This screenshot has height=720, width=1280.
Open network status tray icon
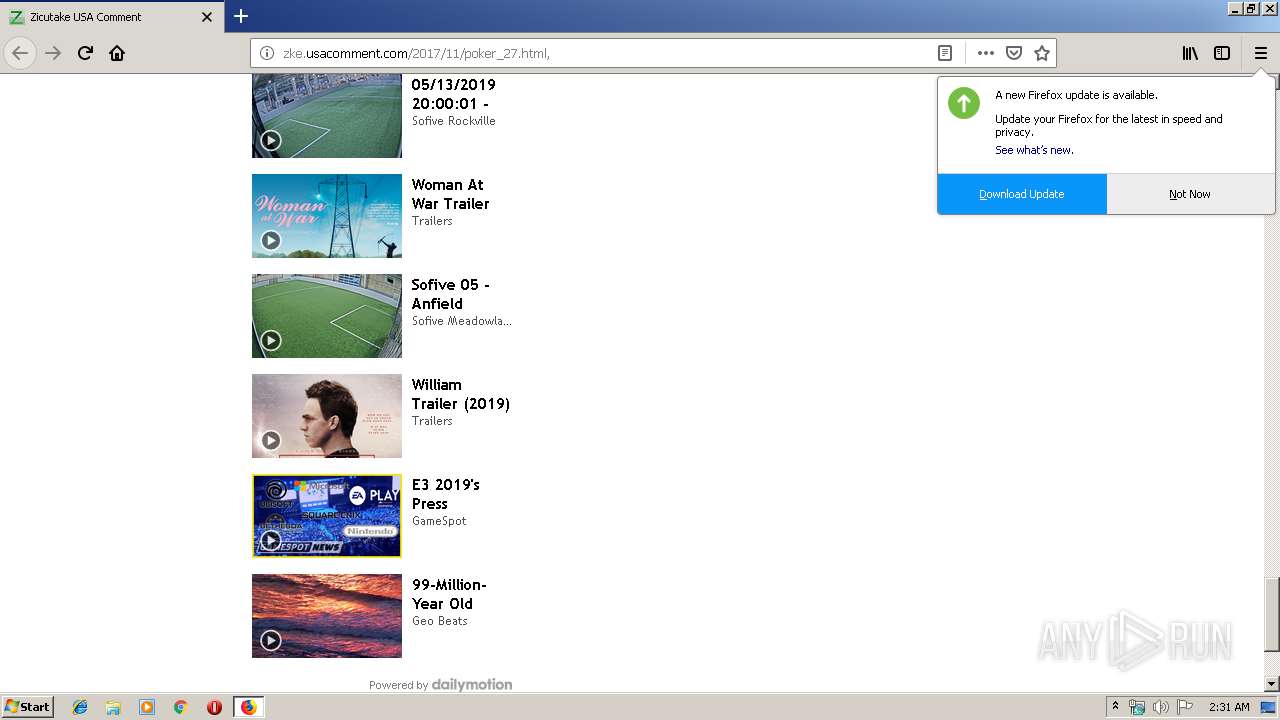click(x=1137, y=707)
